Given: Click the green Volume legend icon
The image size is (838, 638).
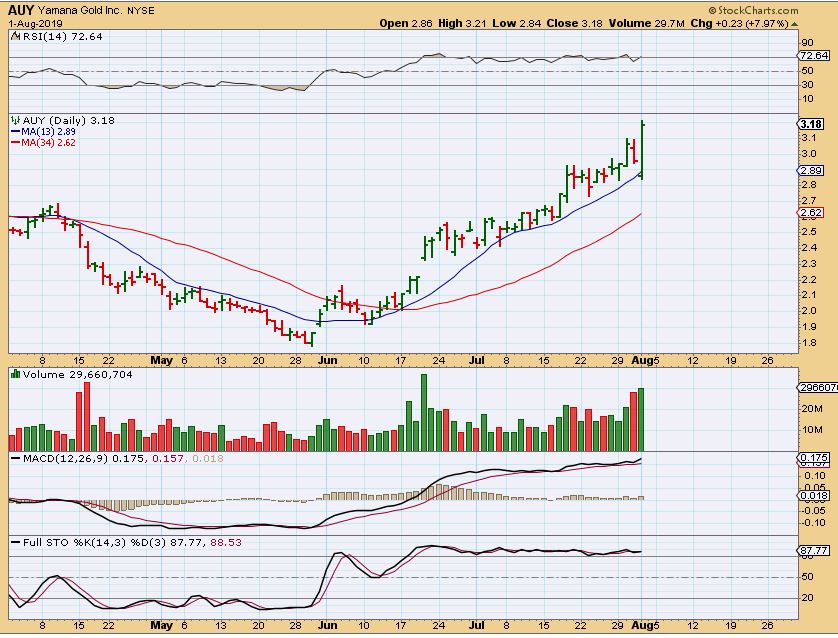Looking at the screenshot, I should pos(15,374).
